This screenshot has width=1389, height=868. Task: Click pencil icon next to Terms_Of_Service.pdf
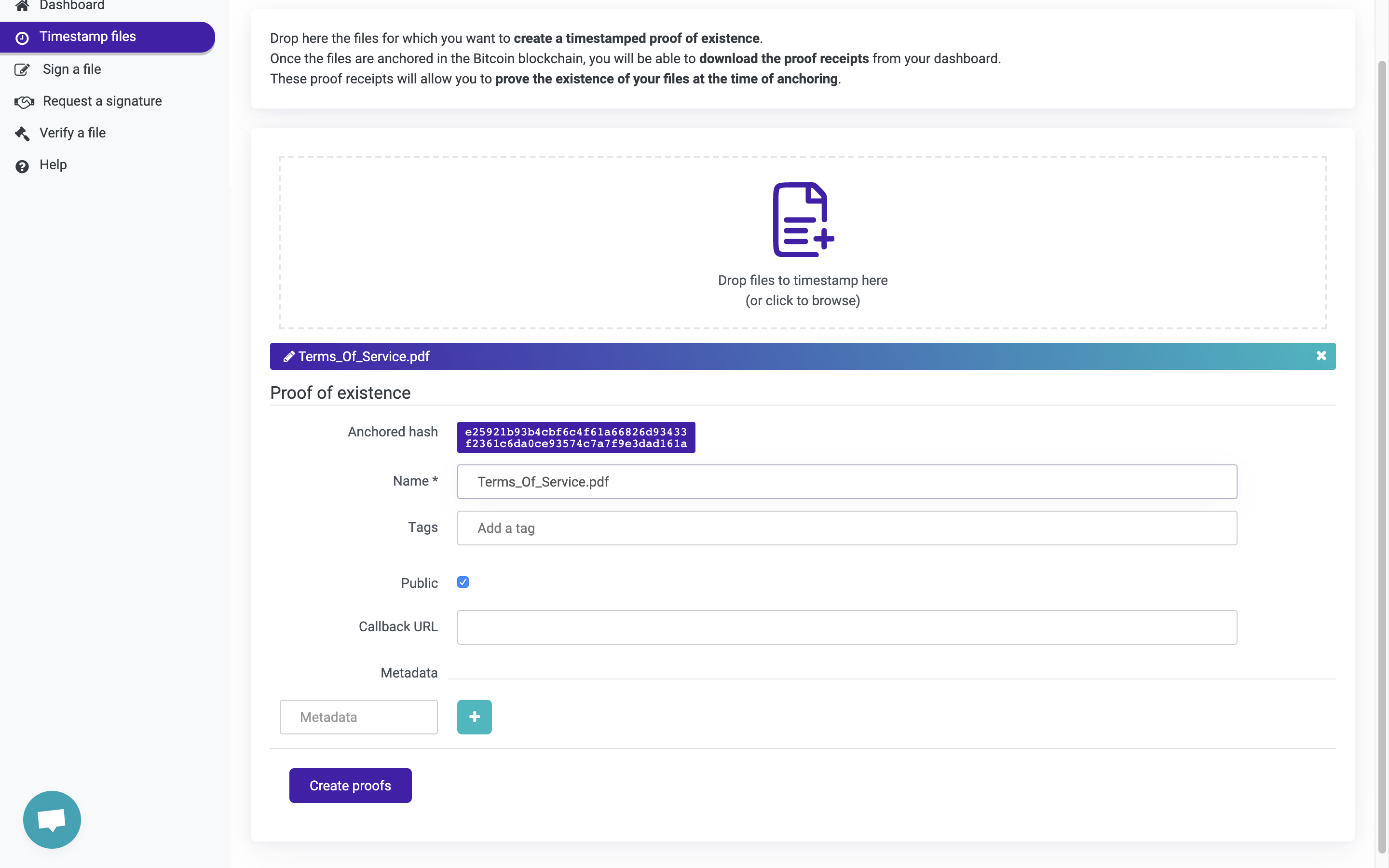[x=289, y=356]
